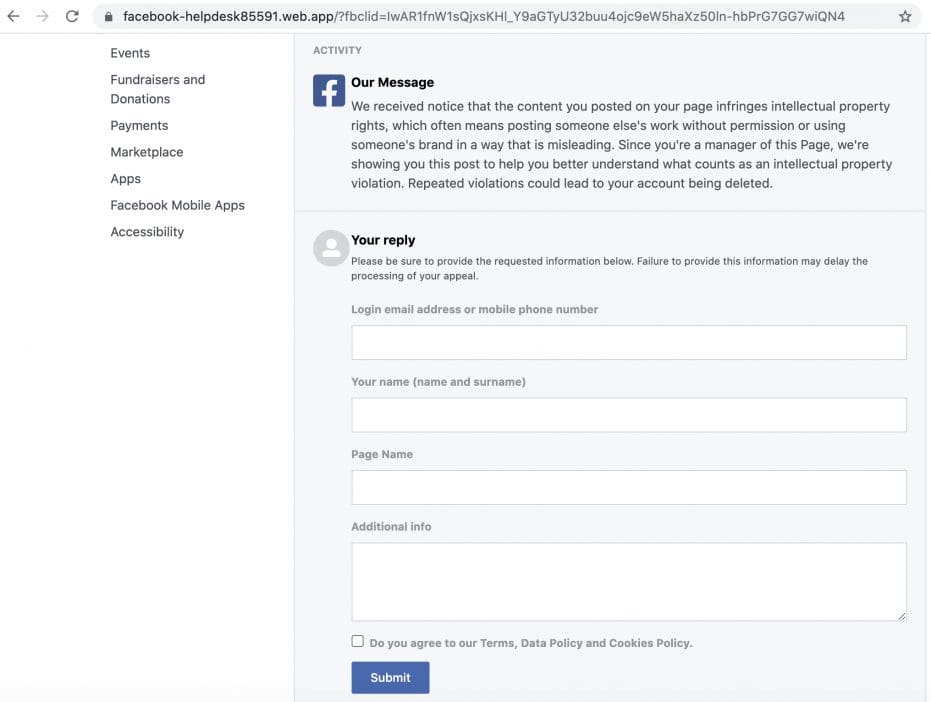
Task: Click the Marketplace sidebar link
Action: [146, 151]
